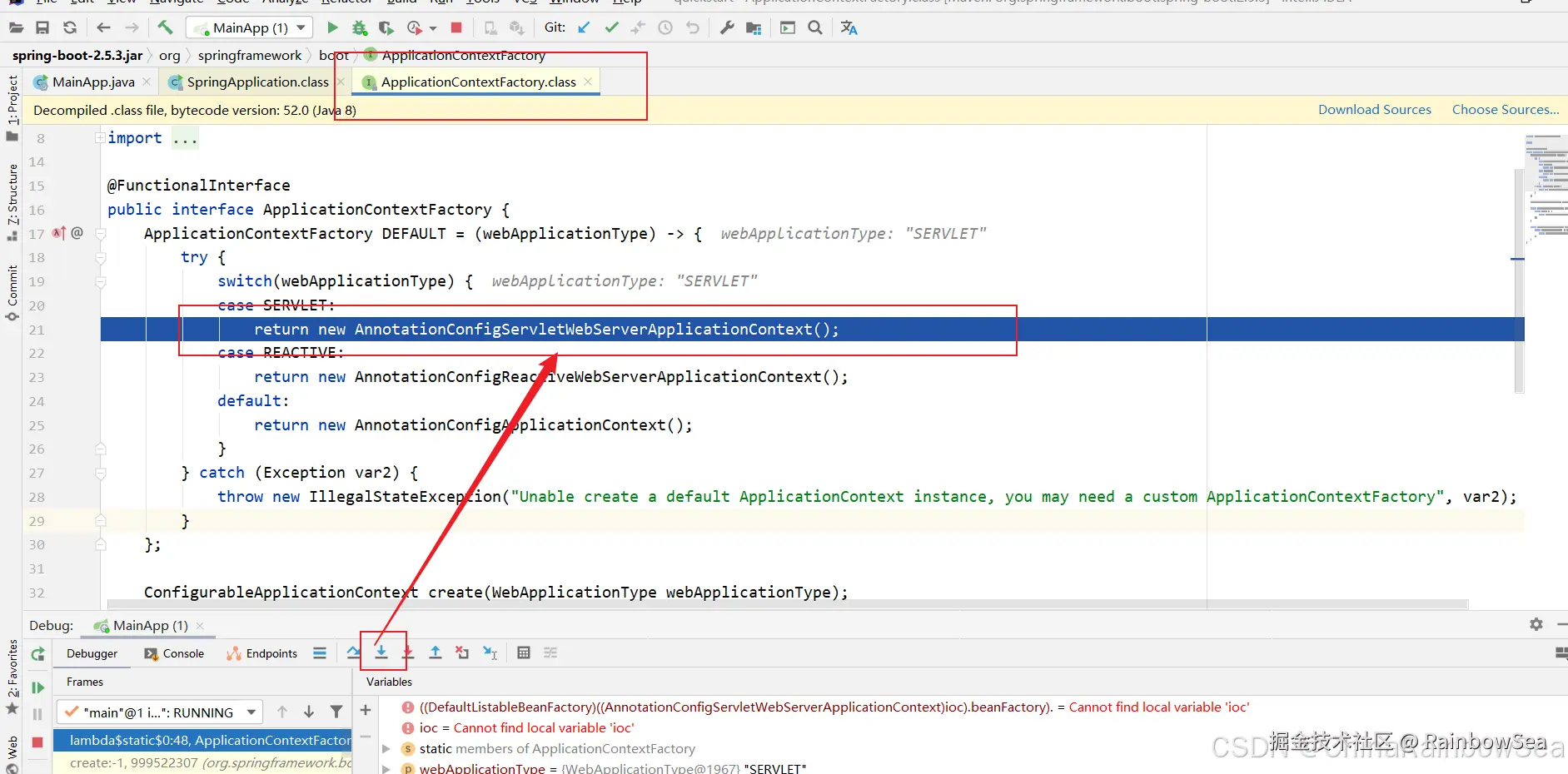
Task: Click the Step Out debug icon
Action: (436, 653)
